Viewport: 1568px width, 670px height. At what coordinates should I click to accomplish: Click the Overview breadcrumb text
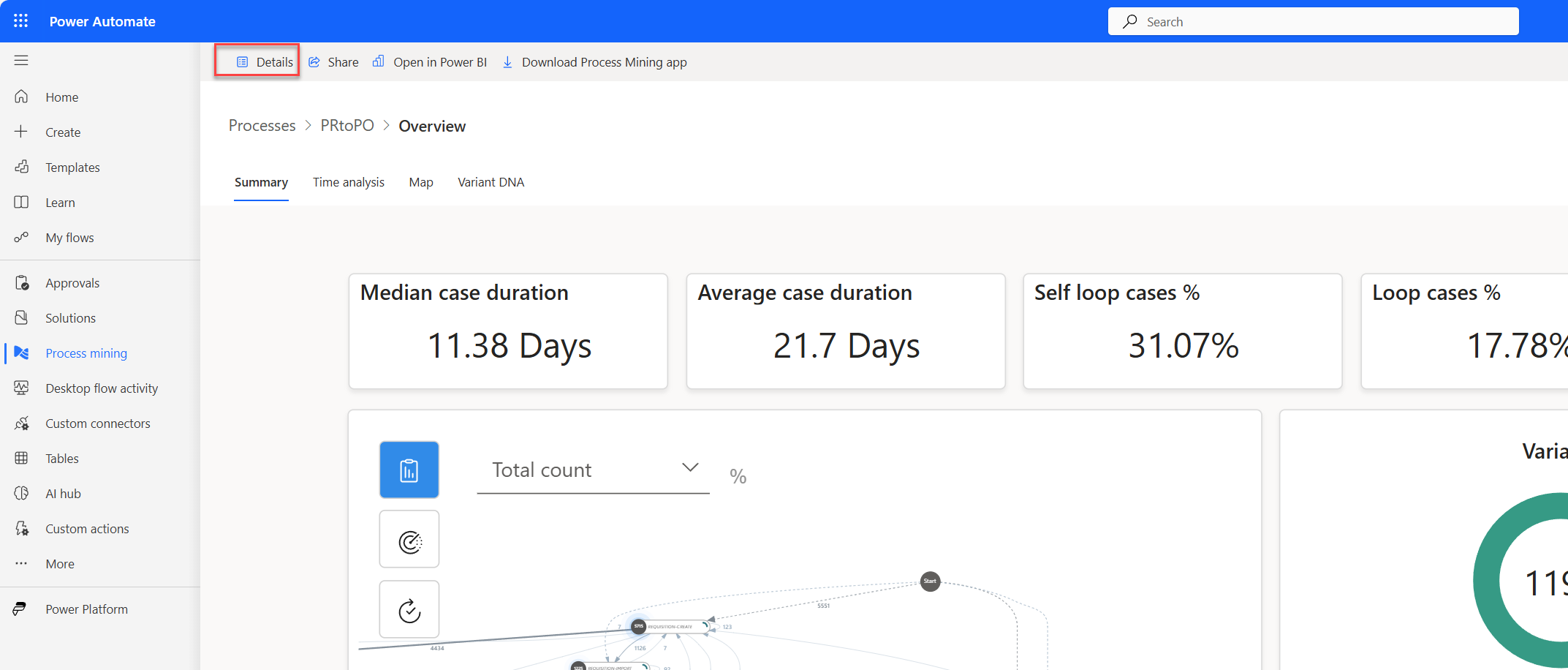(x=432, y=126)
